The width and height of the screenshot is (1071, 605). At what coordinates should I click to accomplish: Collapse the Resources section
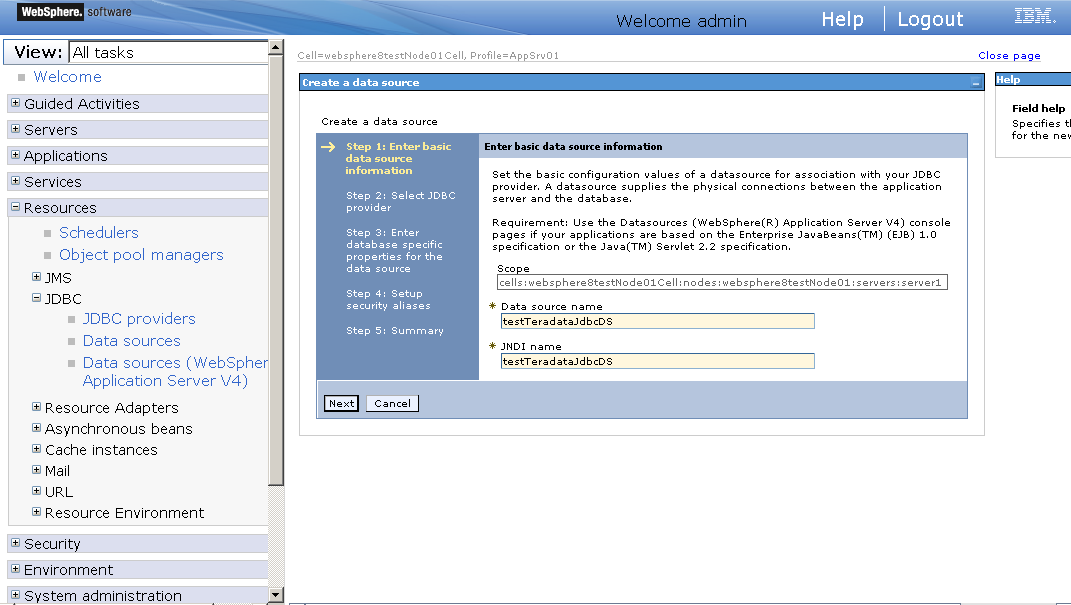[14, 207]
